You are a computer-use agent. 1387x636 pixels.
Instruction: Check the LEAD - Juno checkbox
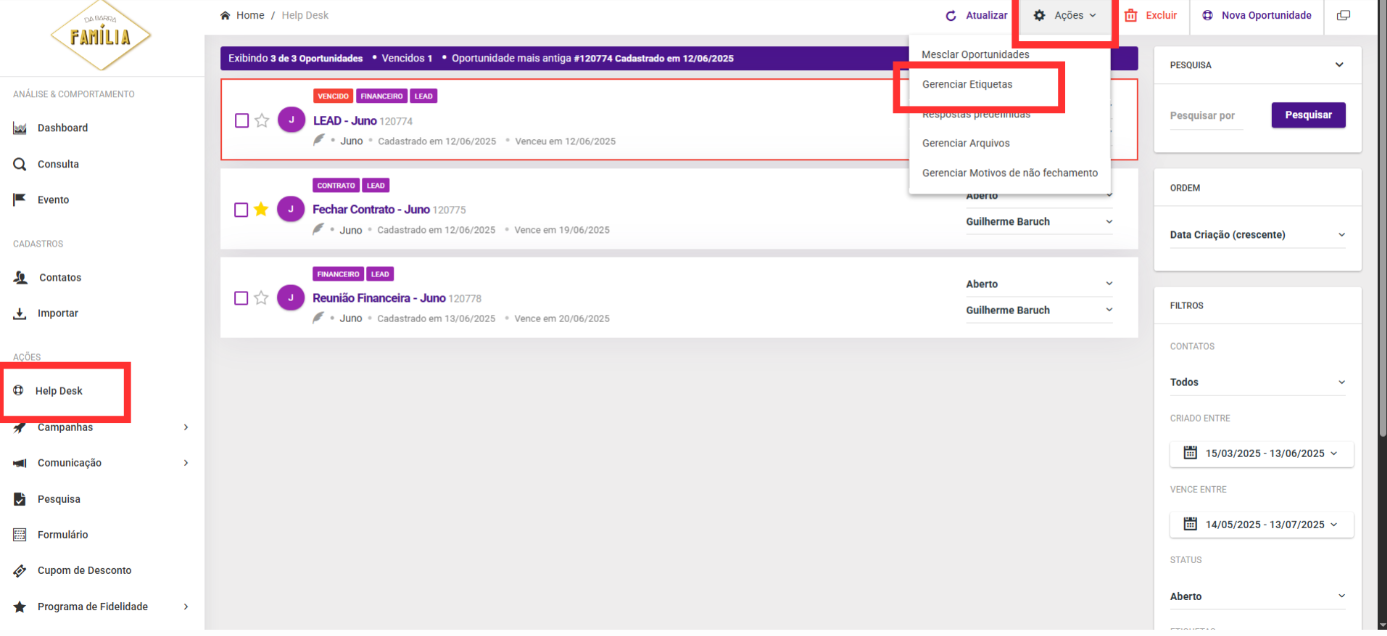pos(241,121)
